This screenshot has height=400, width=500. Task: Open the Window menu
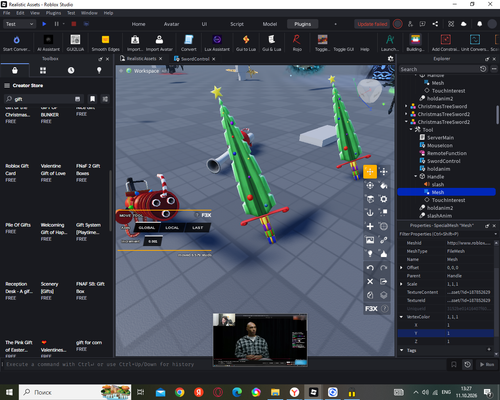pos(89,13)
